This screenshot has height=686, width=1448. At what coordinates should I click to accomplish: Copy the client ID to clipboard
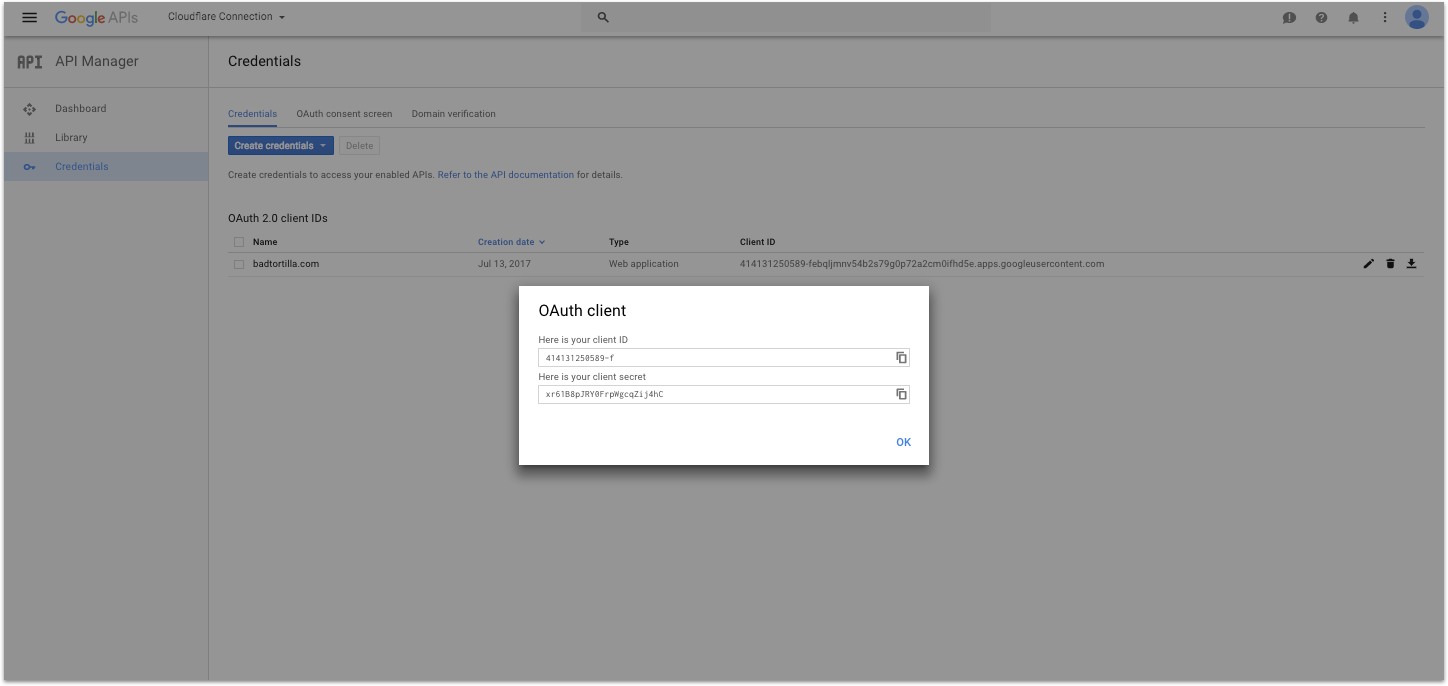click(901, 357)
